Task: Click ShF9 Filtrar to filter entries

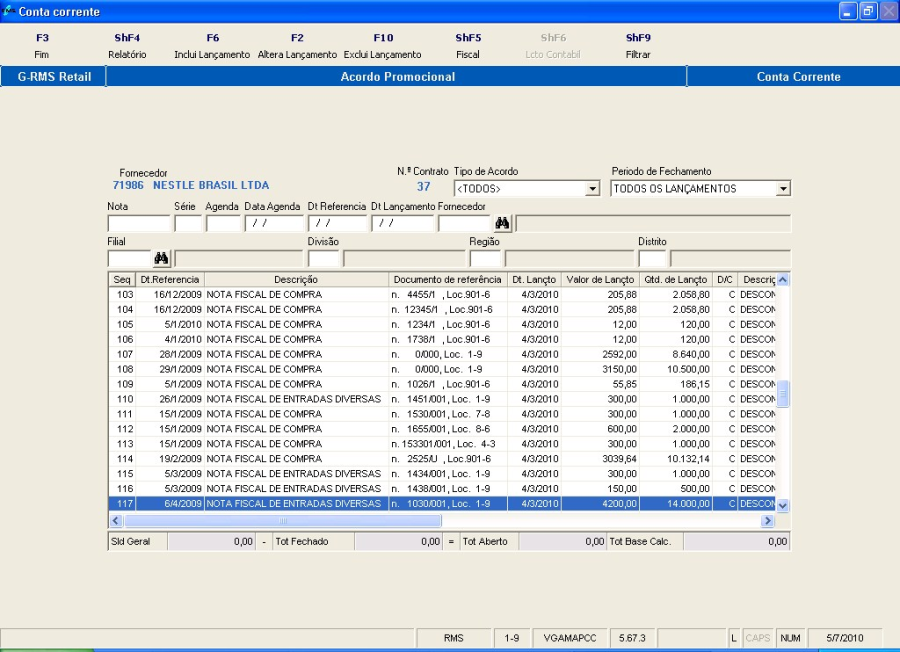Action: click(638, 46)
